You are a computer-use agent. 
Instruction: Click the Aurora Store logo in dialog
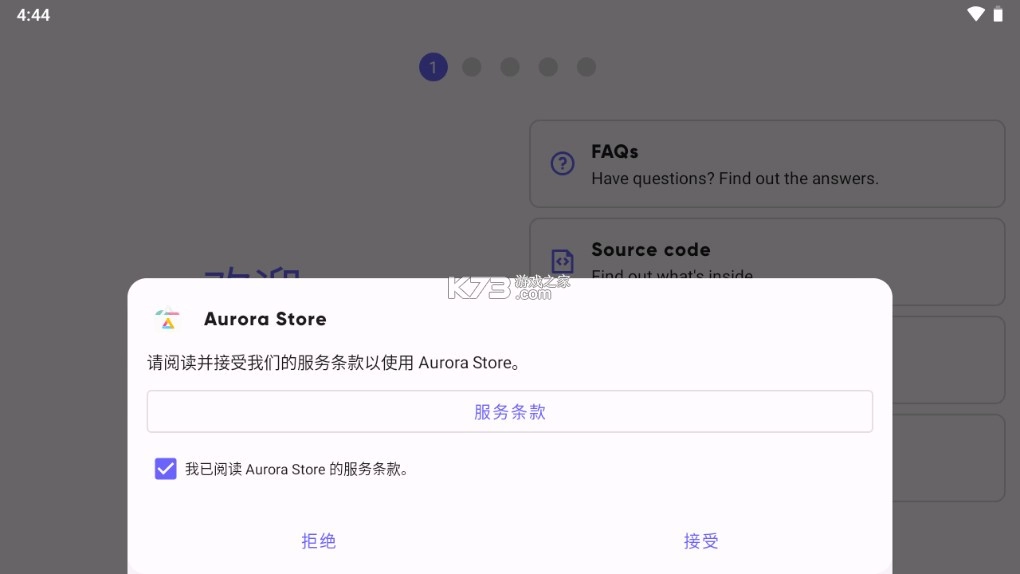point(167,319)
